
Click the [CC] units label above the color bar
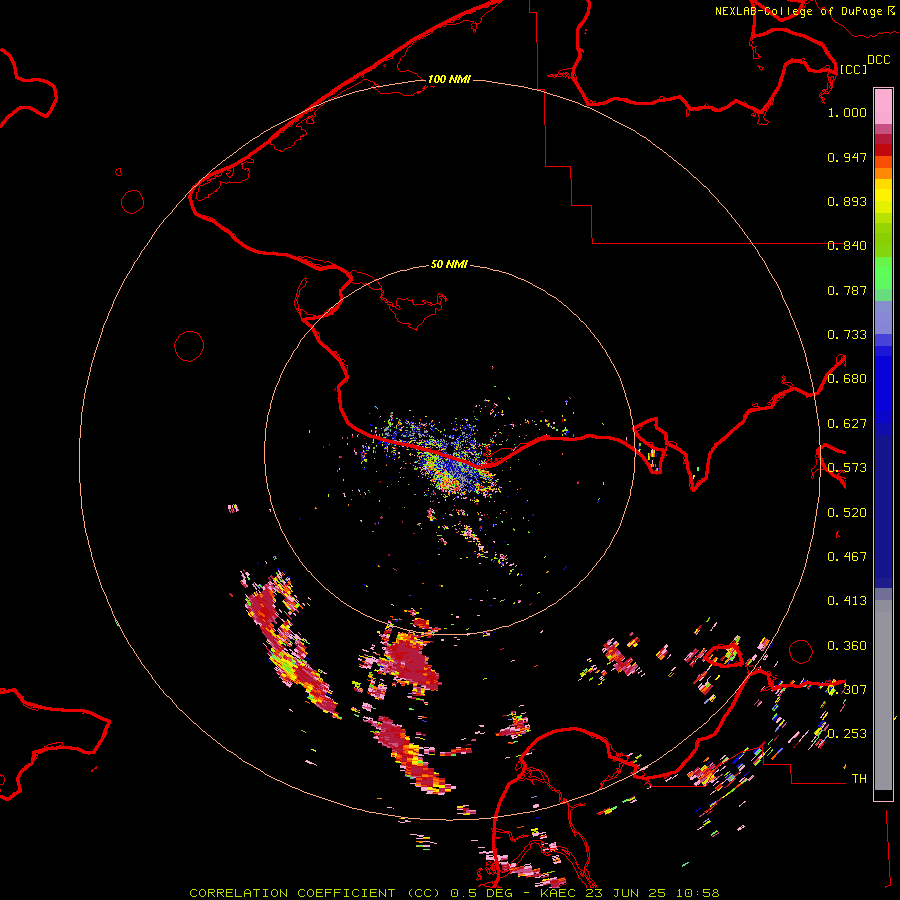tap(853, 69)
